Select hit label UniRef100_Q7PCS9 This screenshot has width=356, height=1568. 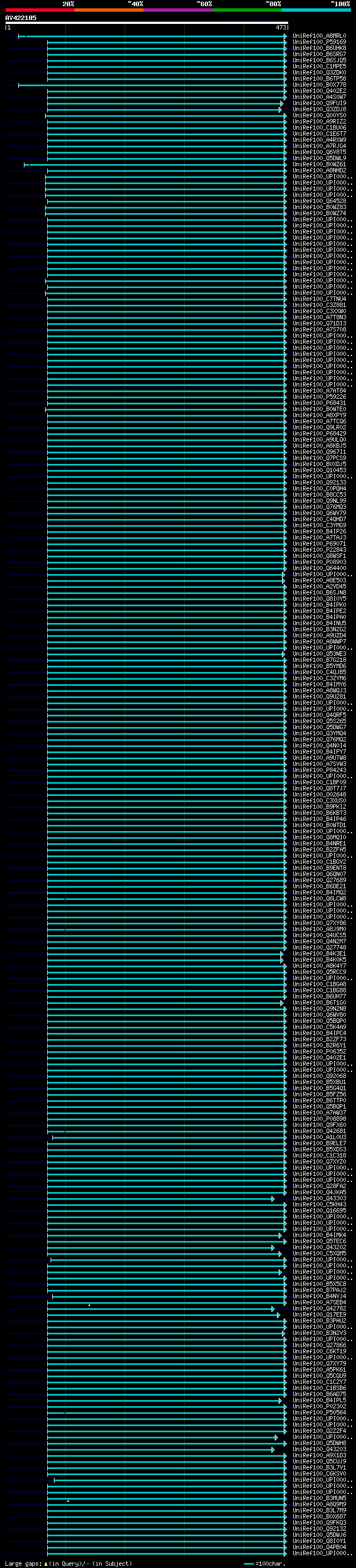tap(319, 458)
